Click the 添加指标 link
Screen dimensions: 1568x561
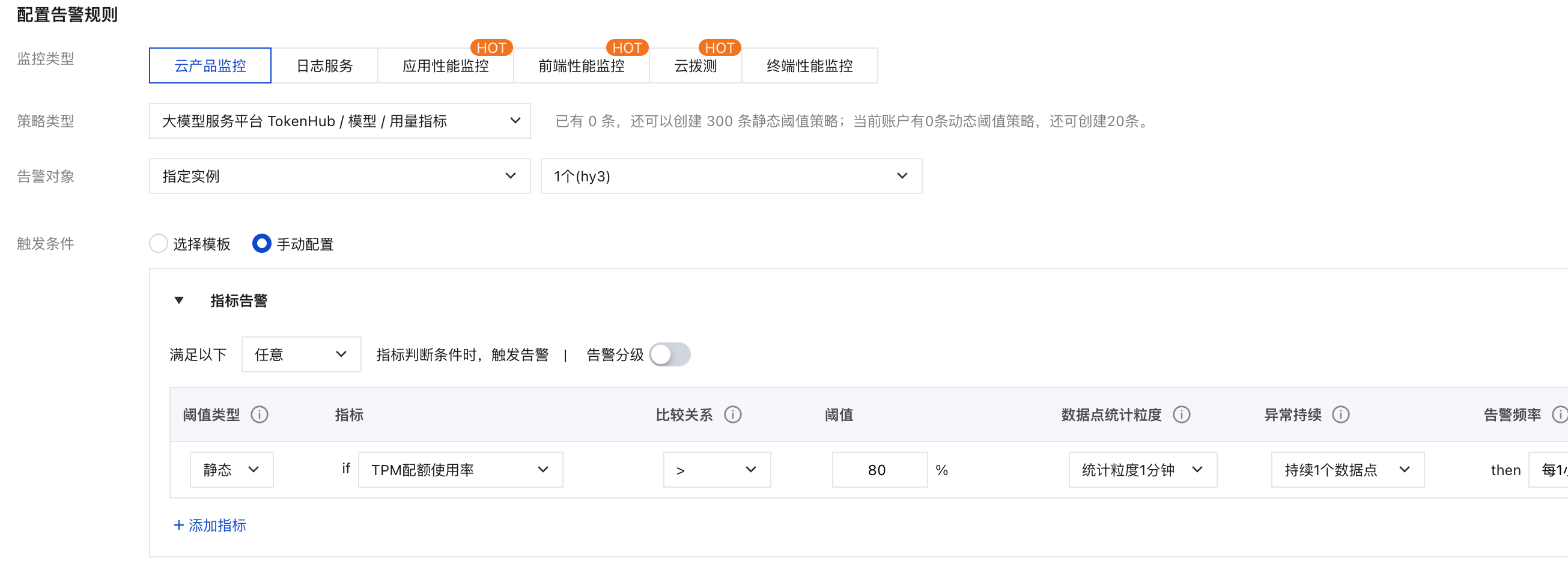click(210, 525)
